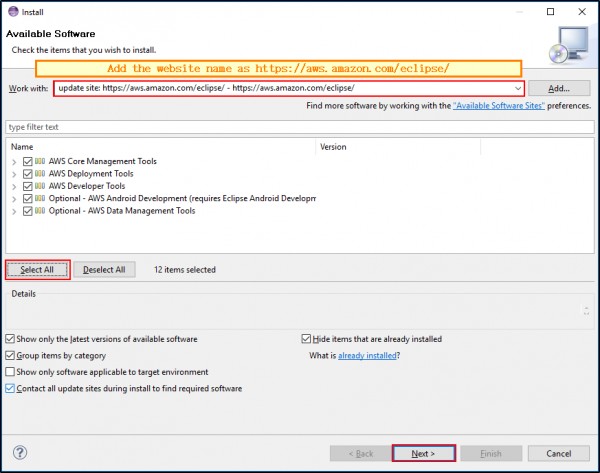Click the Next > button

click(424, 453)
